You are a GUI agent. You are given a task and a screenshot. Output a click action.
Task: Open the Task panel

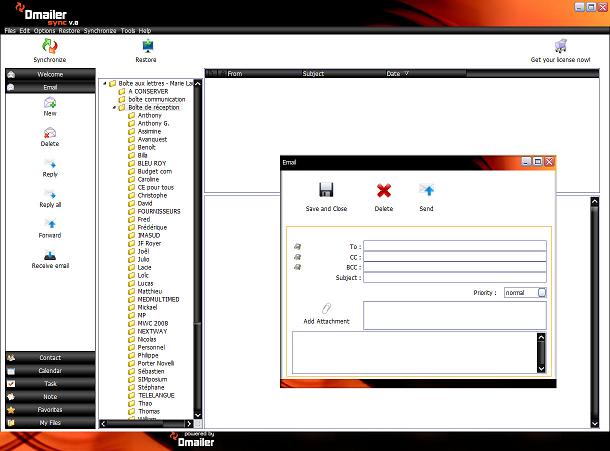click(50, 384)
